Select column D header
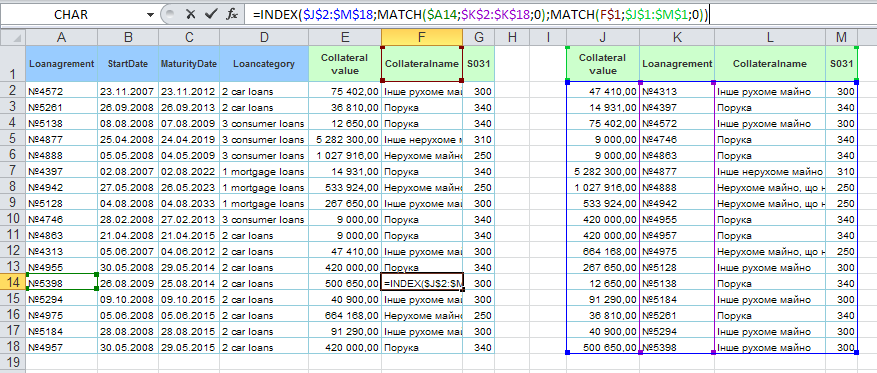The height and width of the screenshot is (373, 877). [x=264, y=37]
